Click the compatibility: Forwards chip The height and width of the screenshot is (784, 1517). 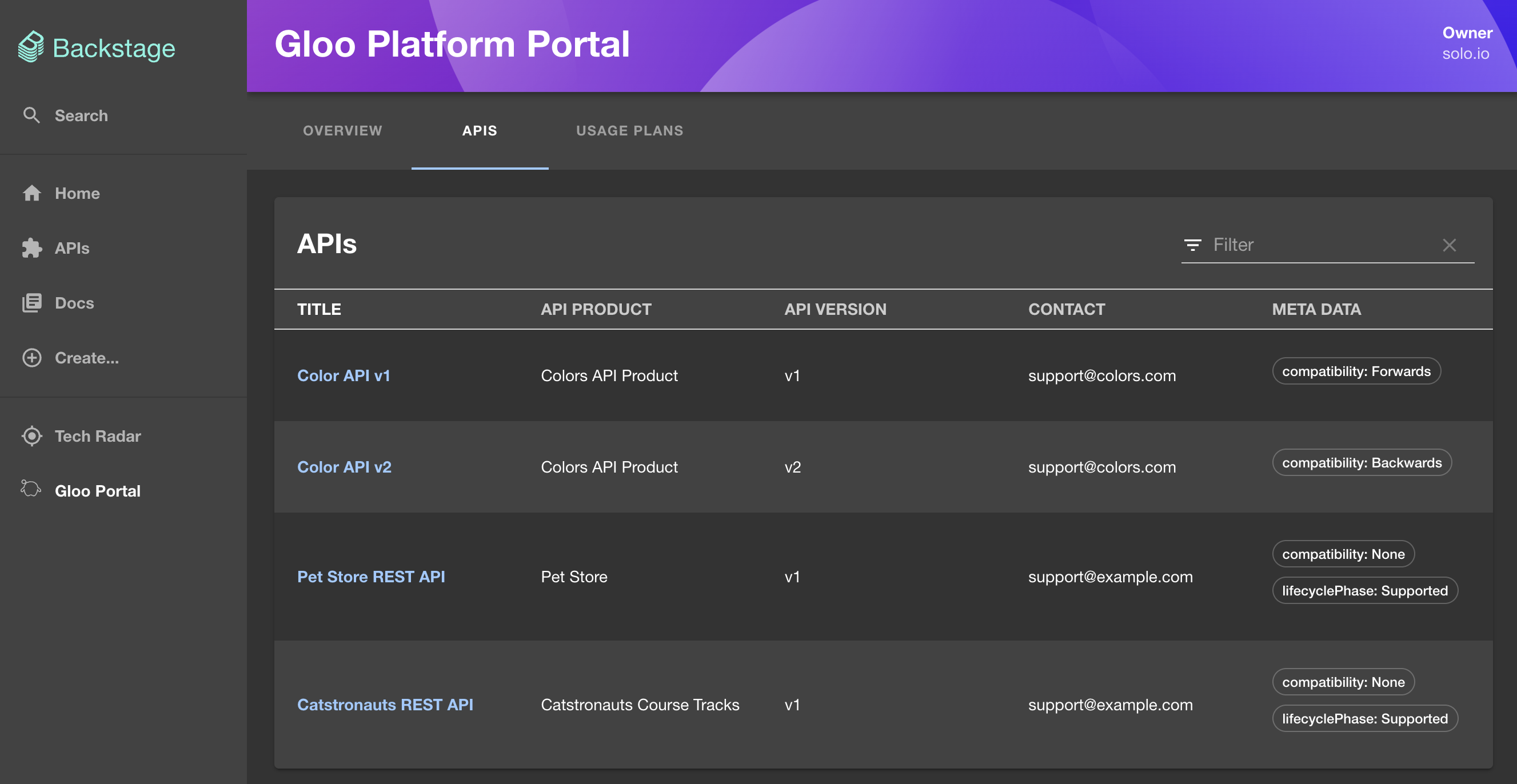pos(1356,371)
